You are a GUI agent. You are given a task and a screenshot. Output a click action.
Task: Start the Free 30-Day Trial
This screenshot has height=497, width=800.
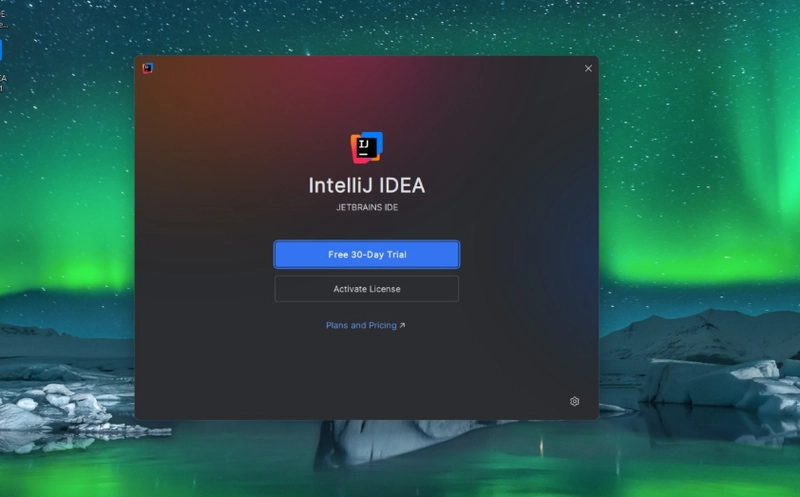366,254
